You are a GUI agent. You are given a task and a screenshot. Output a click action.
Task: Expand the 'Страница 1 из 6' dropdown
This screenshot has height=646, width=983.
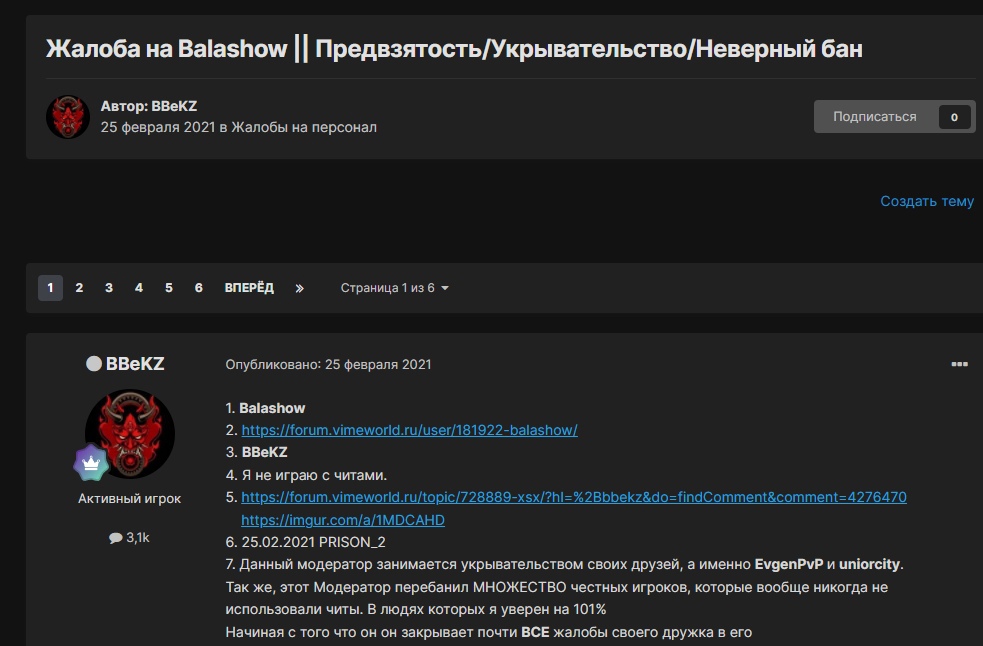click(394, 288)
